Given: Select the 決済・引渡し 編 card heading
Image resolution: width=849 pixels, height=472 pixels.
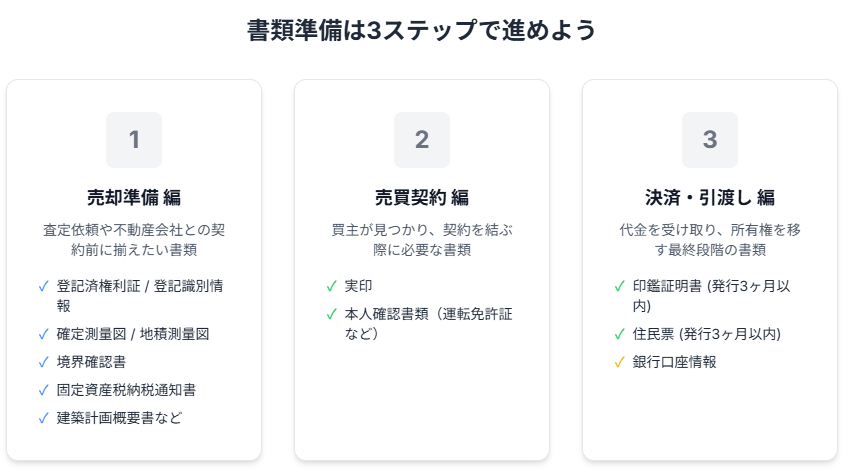Looking at the screenshot, I should pos(710,197).
